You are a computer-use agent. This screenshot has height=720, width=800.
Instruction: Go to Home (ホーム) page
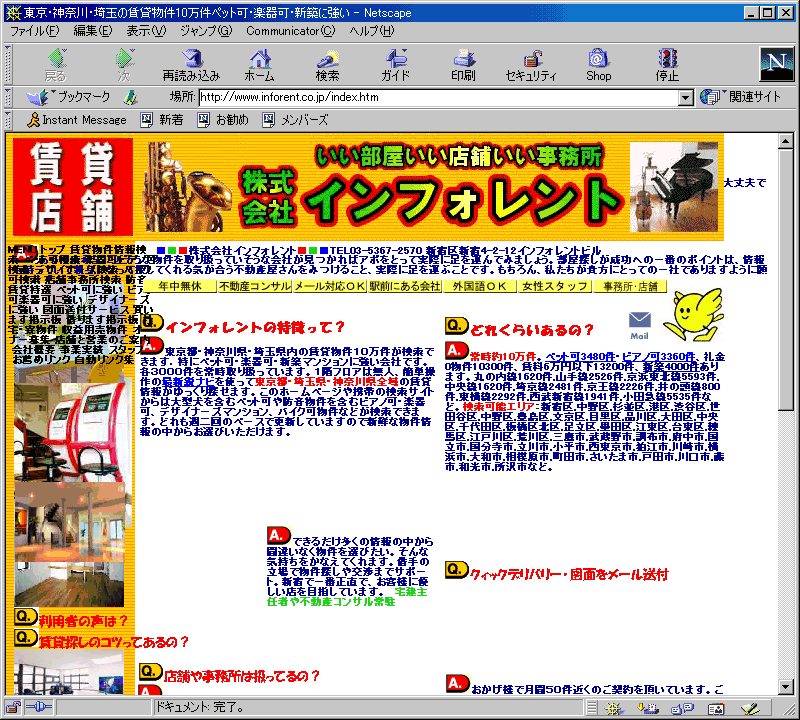[x=259, y=65]
